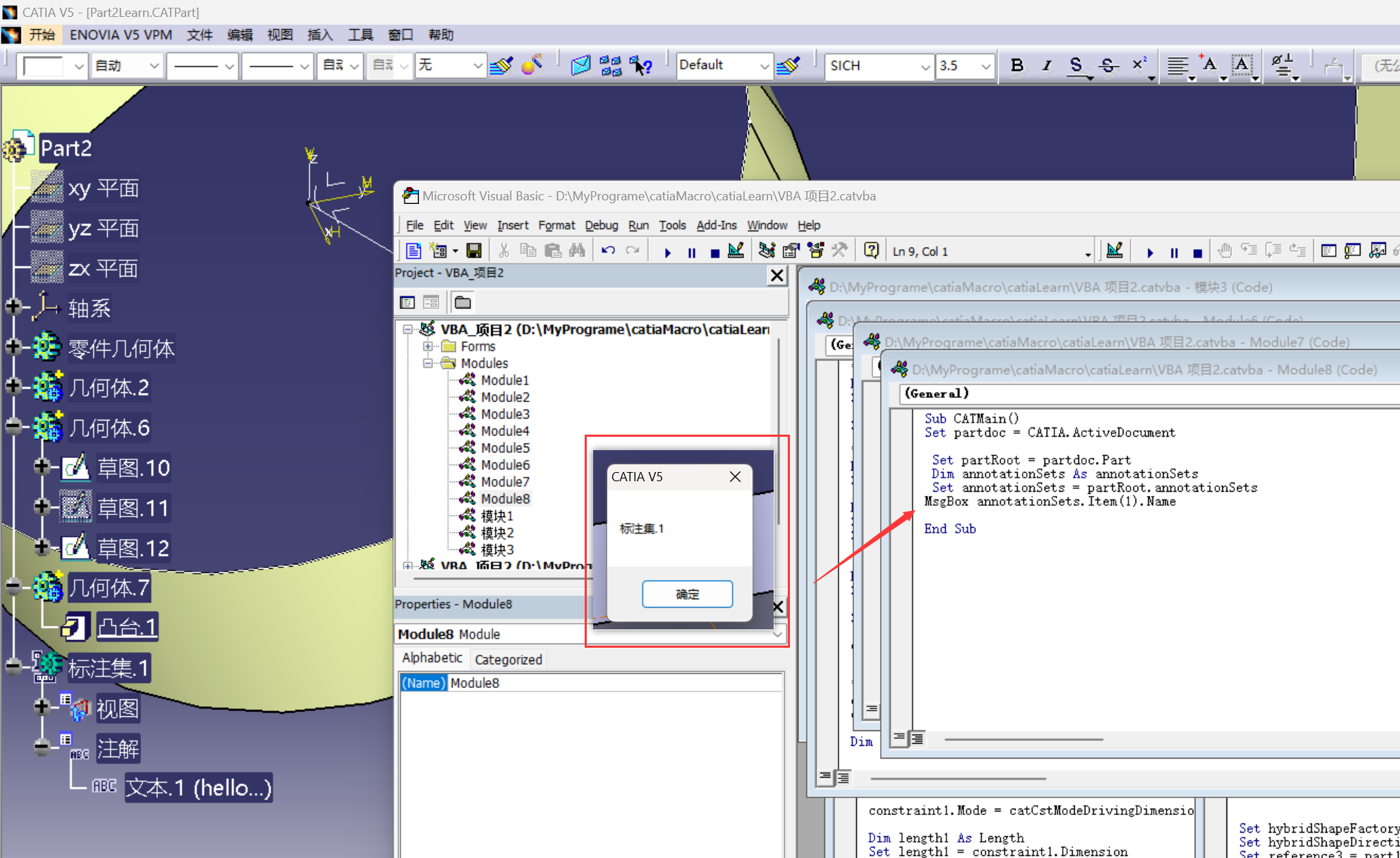Open Object Browser icon in VBA toolbar

coord(815,250)
